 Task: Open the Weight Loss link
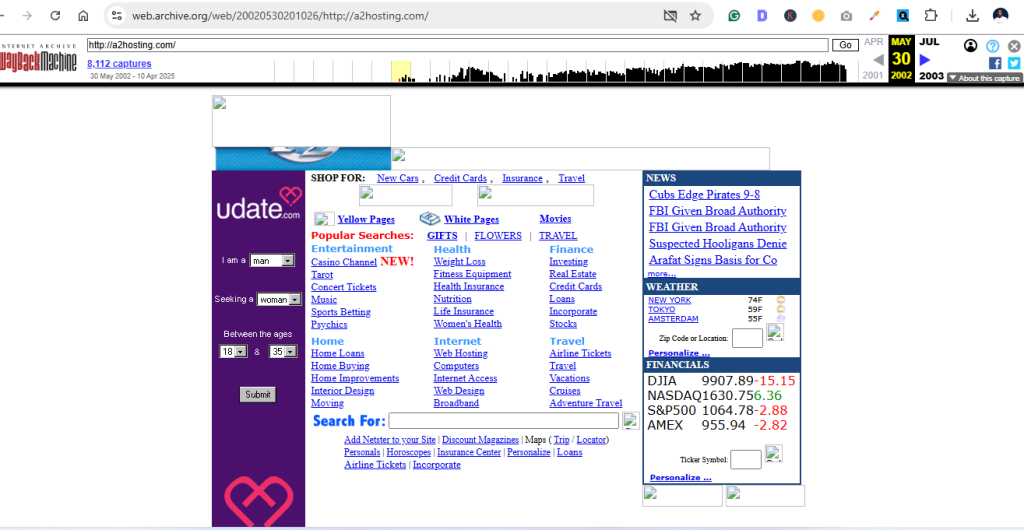click(x=459, y=262)
